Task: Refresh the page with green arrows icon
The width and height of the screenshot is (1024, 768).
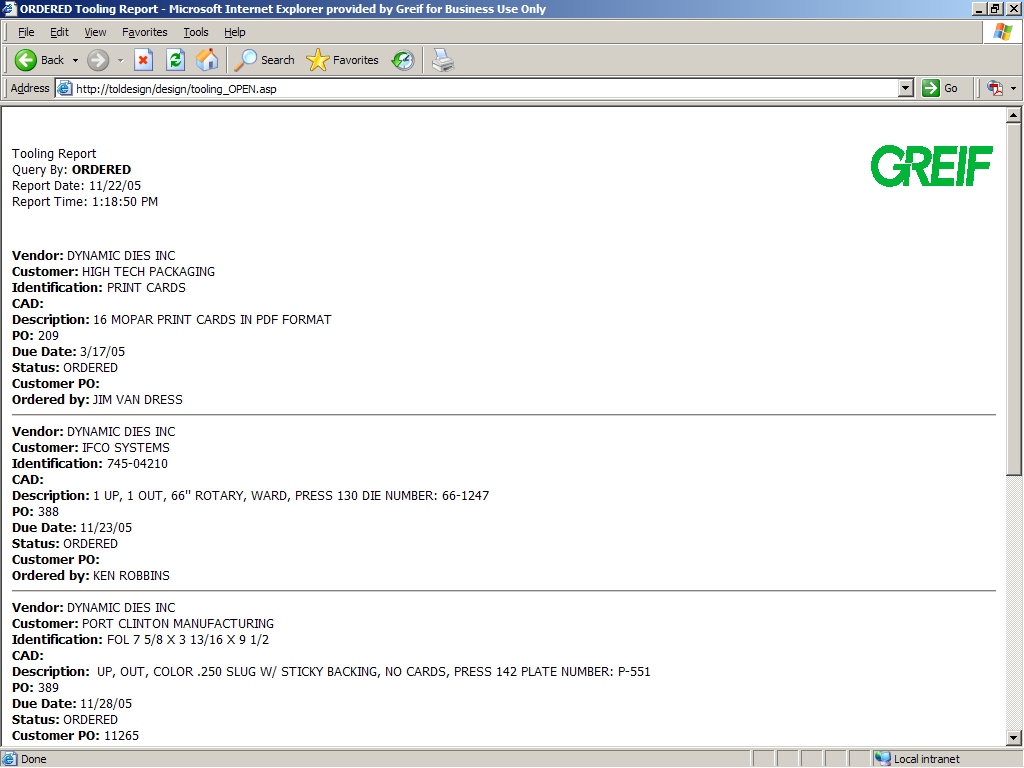Action: (175, 60)
